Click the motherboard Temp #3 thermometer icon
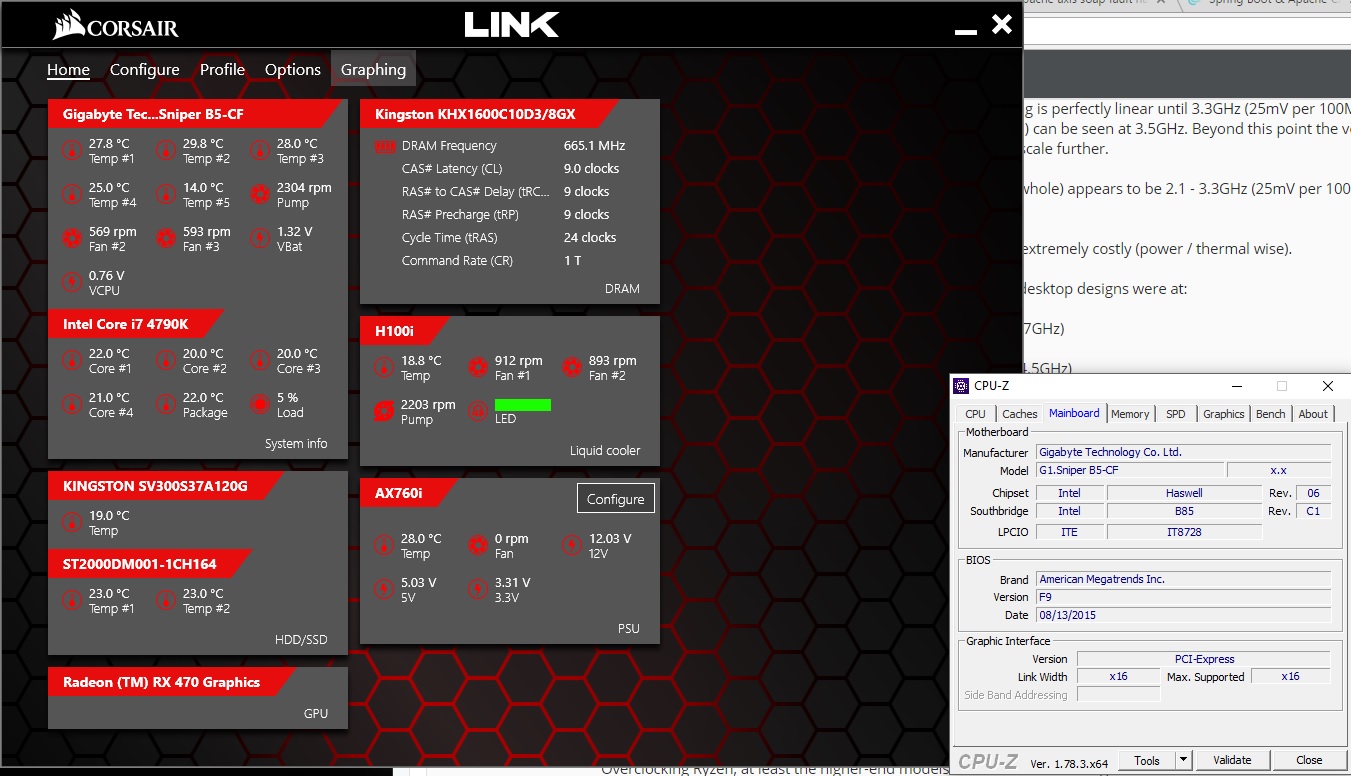 coord(260,151)
